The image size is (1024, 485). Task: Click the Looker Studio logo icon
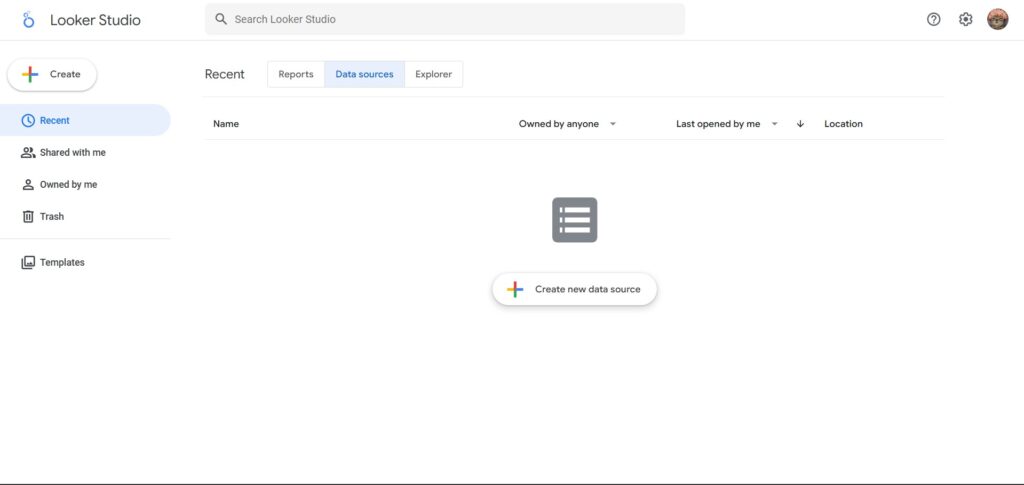coord(28,20)
